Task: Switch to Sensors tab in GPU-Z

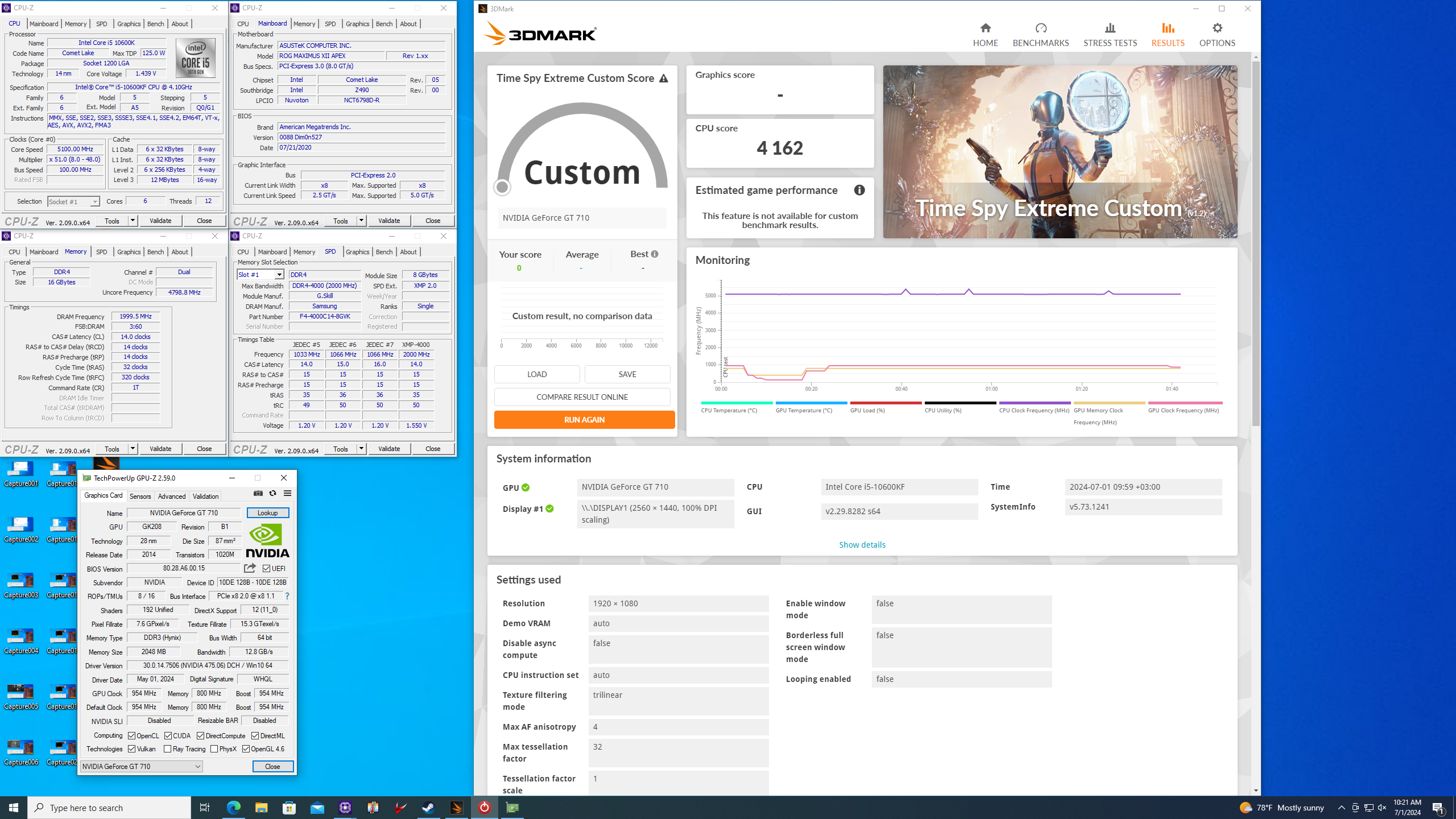Action: [x=140, y=497]
